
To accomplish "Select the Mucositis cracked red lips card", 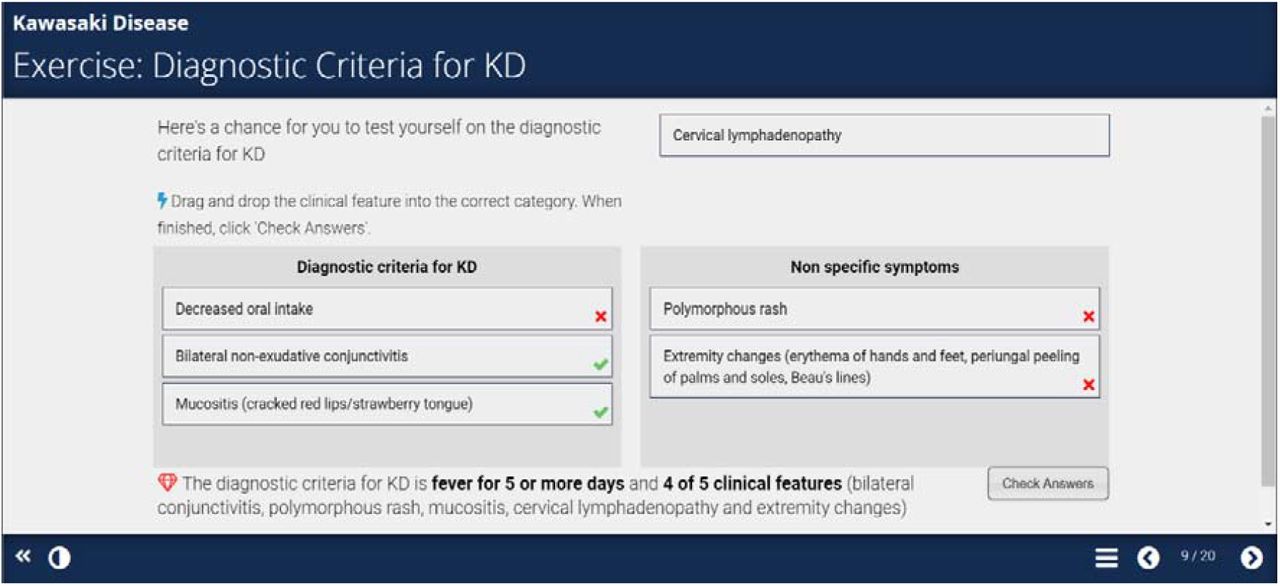I will [387, 404].
